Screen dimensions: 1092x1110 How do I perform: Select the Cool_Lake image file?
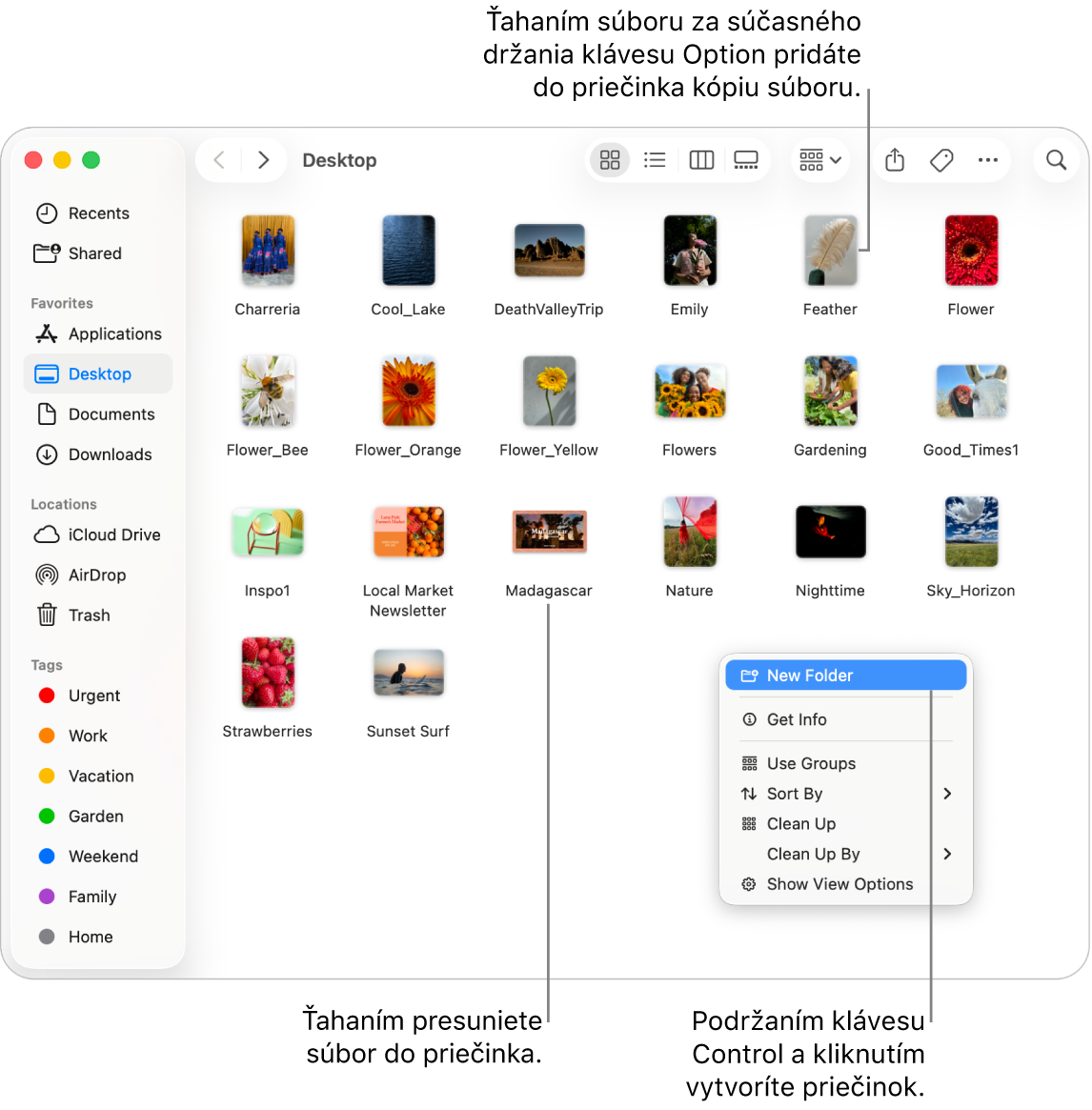point(409,251)
